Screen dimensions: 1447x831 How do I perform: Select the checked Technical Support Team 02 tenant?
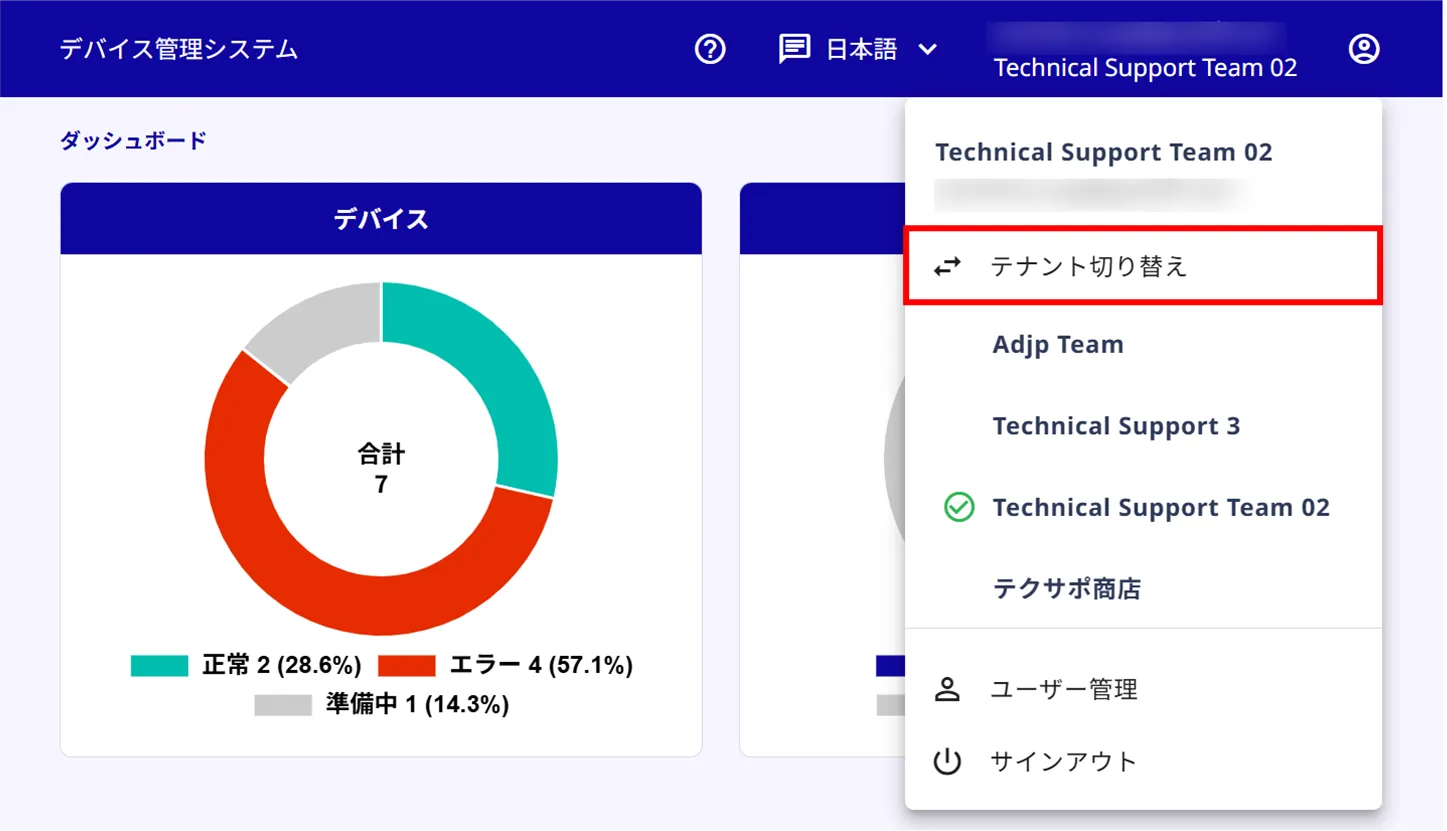click(x=1161, y=508)
